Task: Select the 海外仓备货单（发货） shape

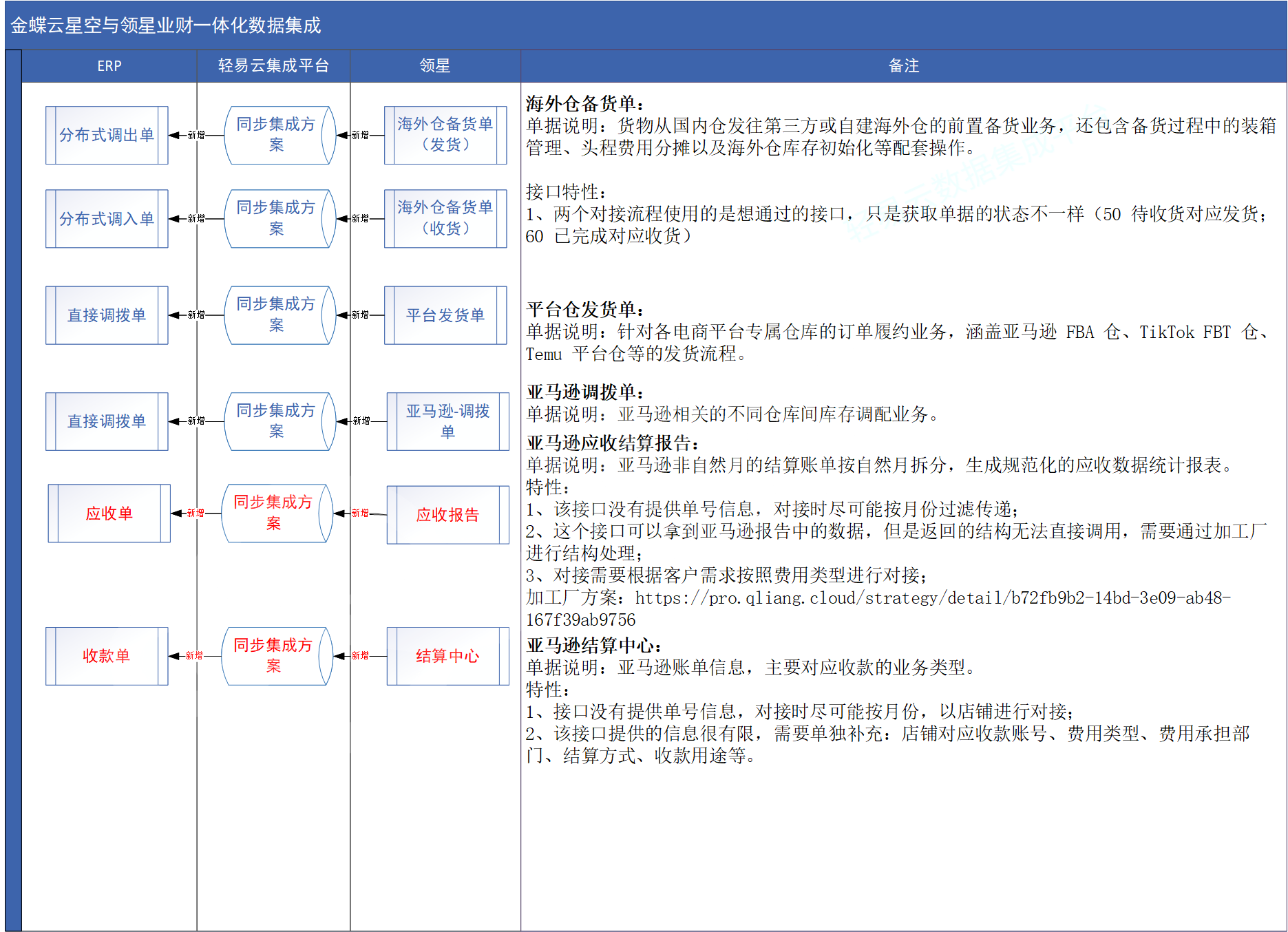Action: (x=445, y=135)
